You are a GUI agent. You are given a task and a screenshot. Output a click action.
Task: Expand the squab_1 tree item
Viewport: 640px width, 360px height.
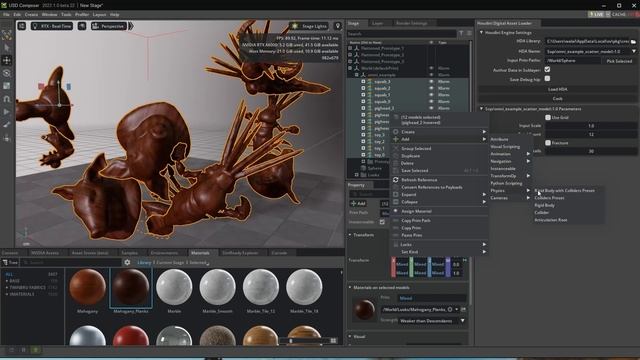[363, 95]
